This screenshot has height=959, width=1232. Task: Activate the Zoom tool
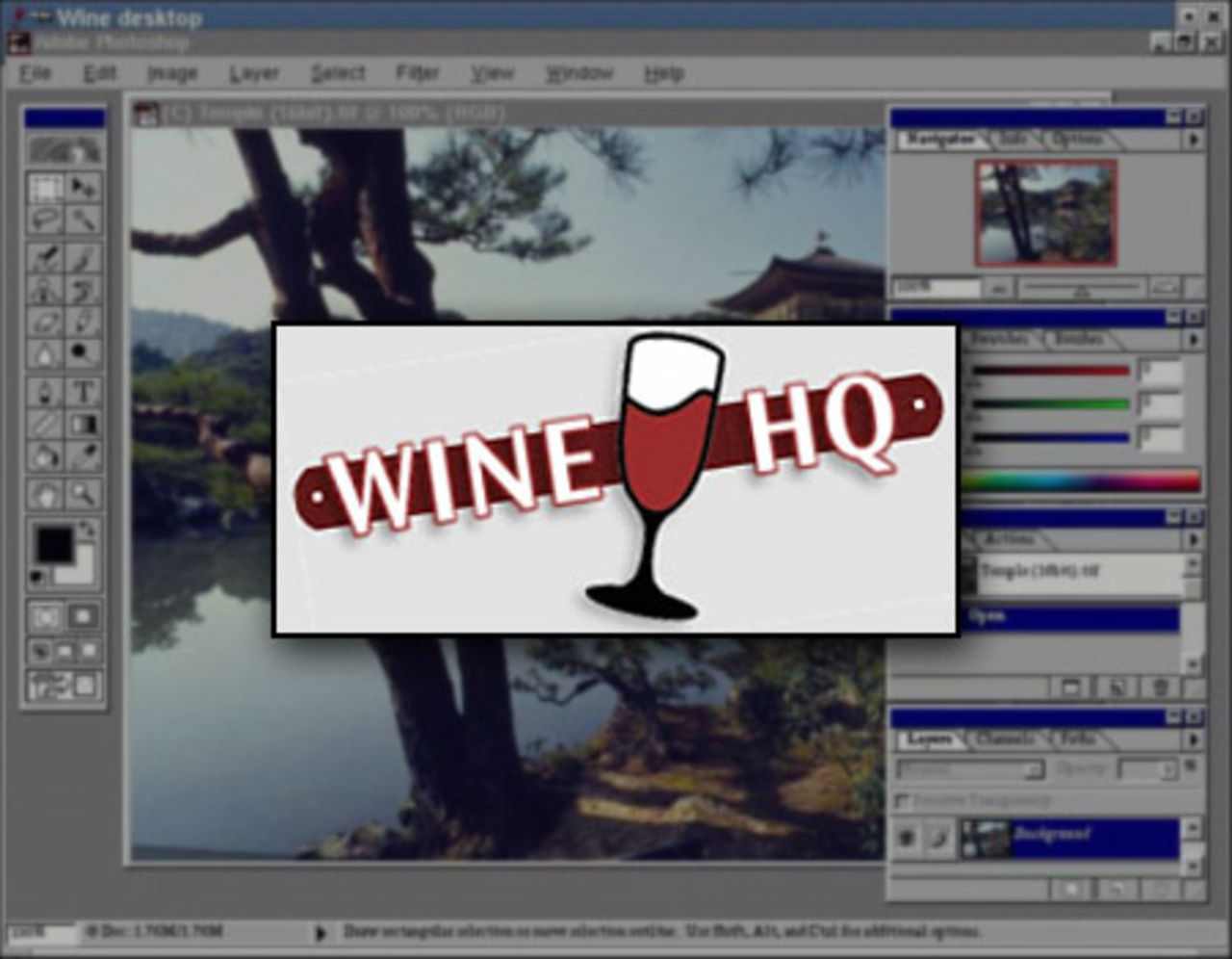coord(82,493)
